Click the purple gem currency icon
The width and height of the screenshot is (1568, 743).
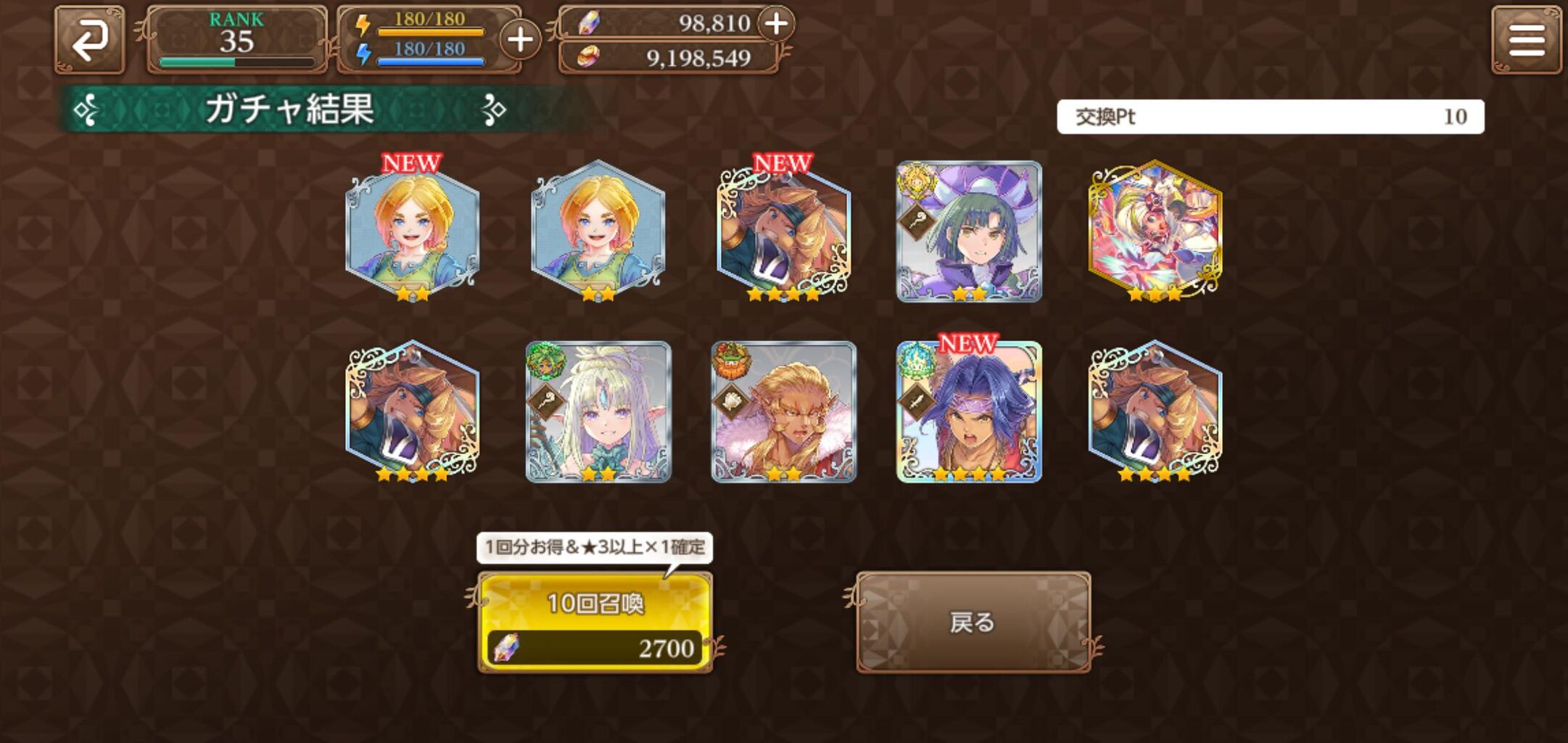588,23
